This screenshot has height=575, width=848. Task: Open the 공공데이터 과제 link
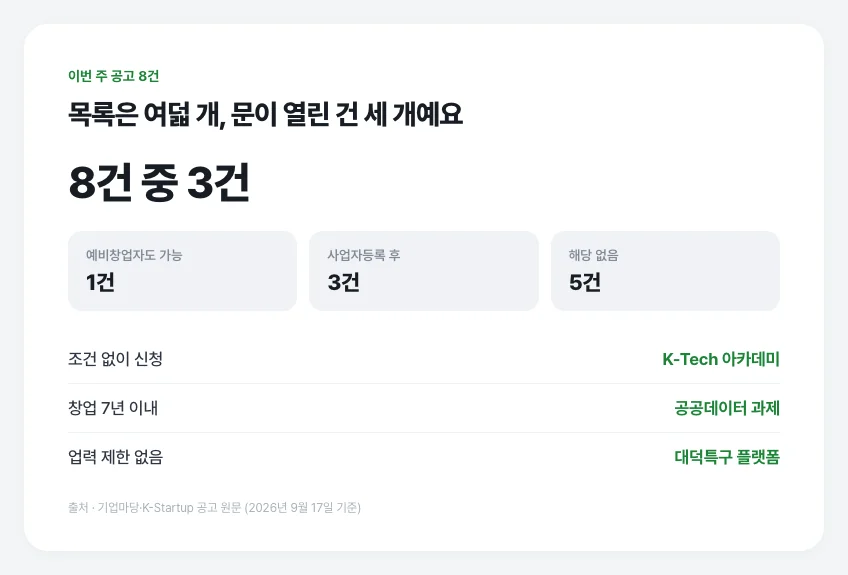tap(727, 408)
